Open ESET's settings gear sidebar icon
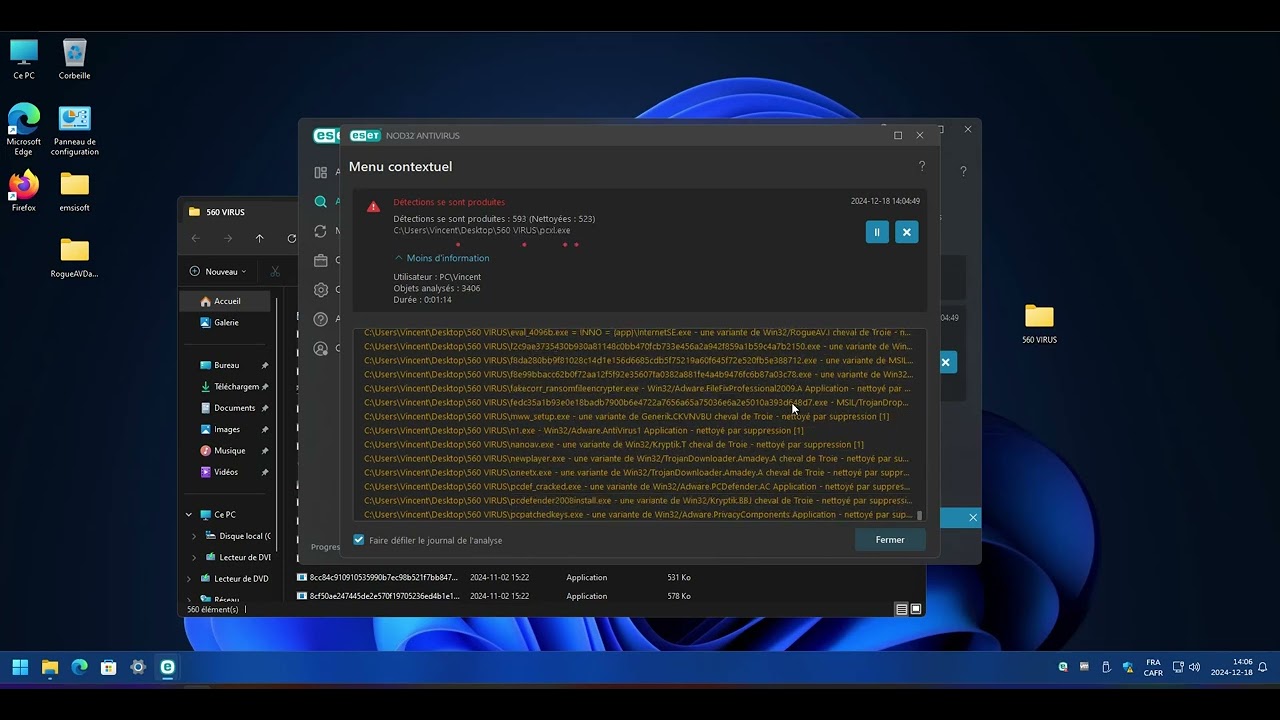 pos(320,290)
